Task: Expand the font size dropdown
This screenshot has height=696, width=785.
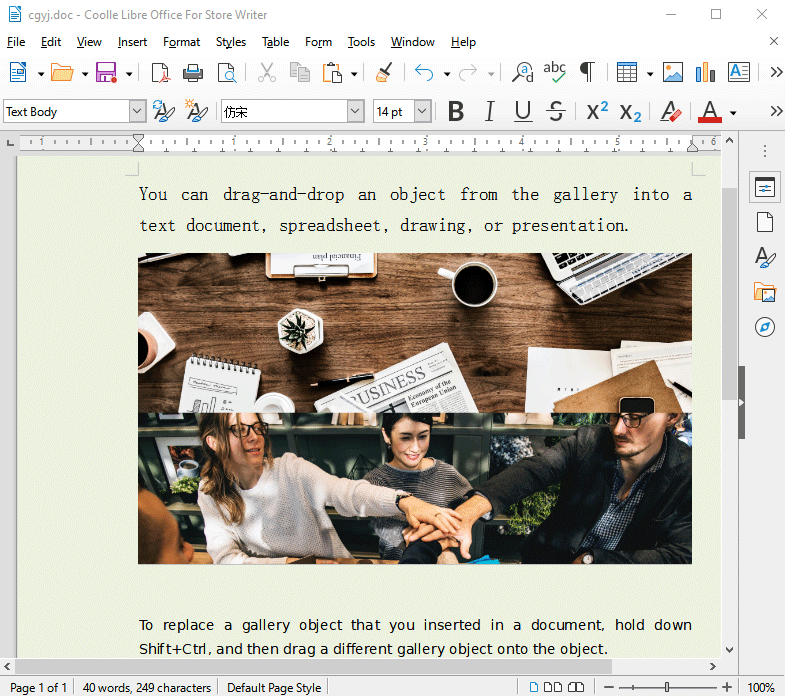Action: [422, 112]
